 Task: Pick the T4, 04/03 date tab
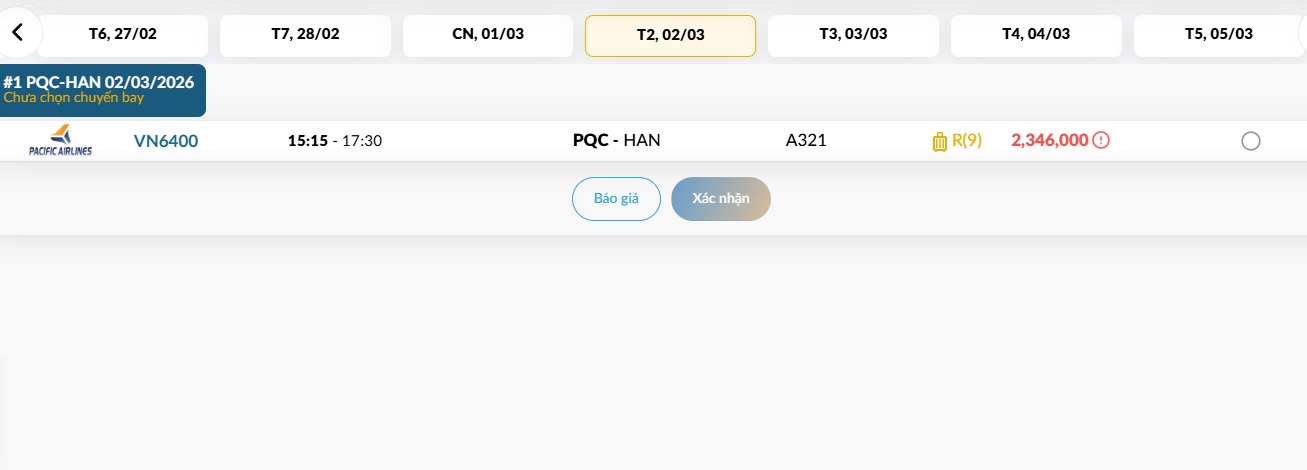coord(1036,34)
